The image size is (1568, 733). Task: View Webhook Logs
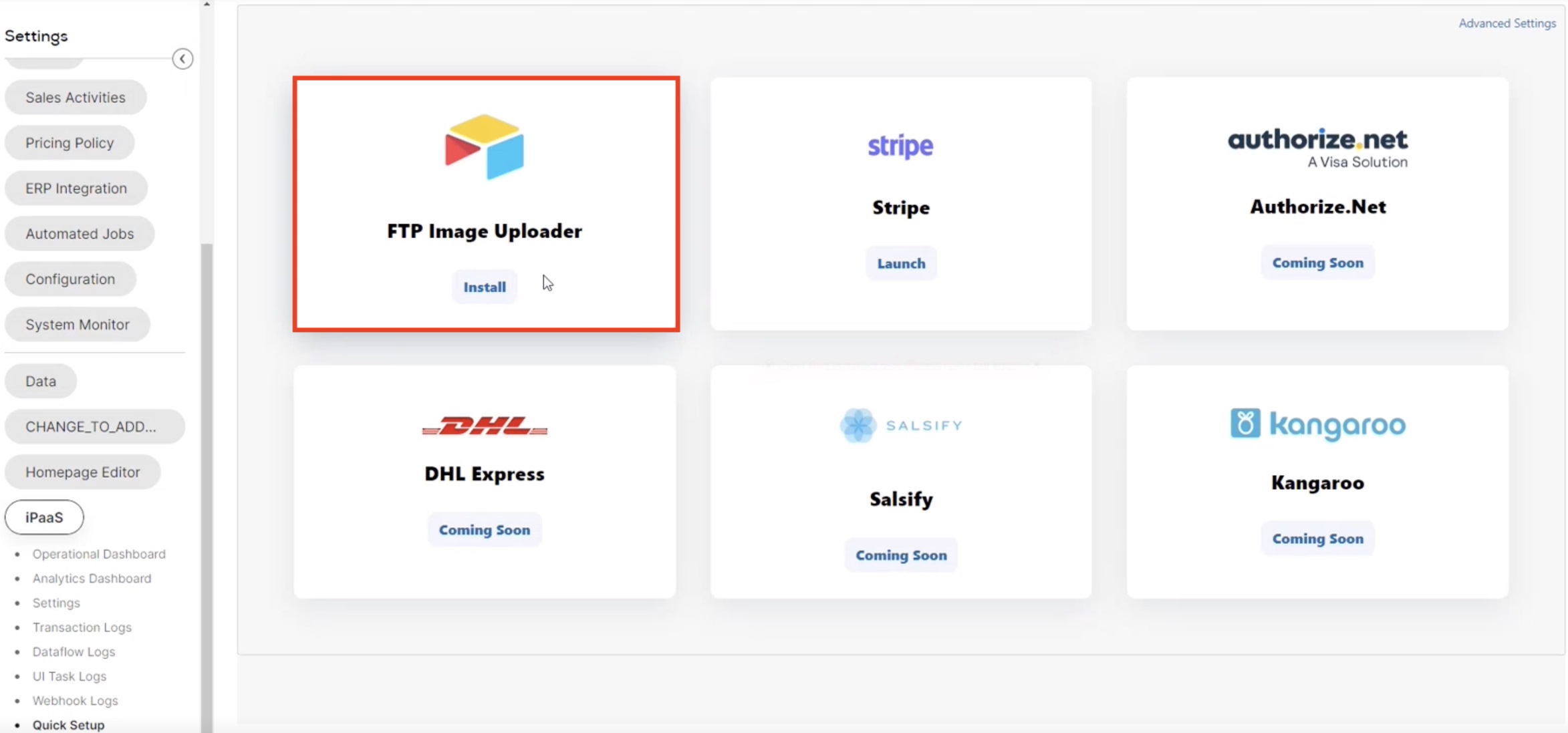(75, 700)
